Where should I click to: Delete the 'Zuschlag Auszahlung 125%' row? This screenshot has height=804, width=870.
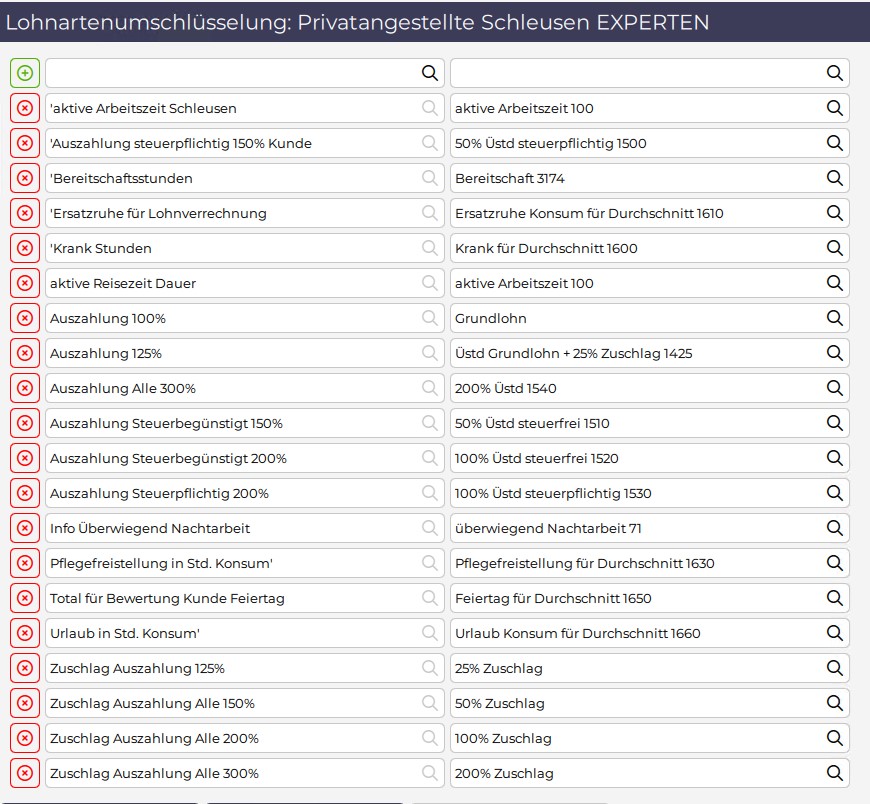tap(25, 668)
